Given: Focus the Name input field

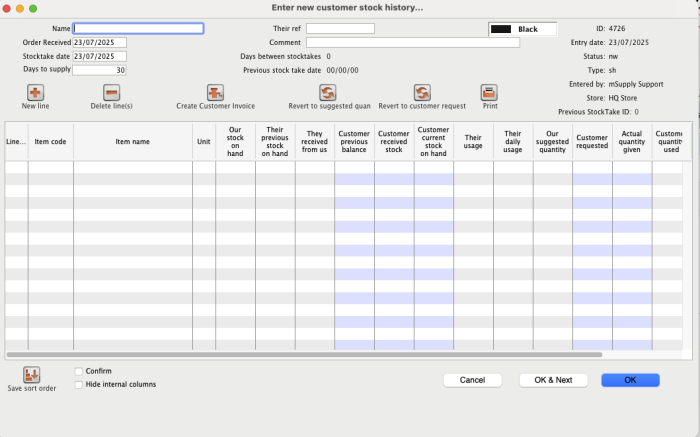Looking at the screenshot, I should 138,29.
